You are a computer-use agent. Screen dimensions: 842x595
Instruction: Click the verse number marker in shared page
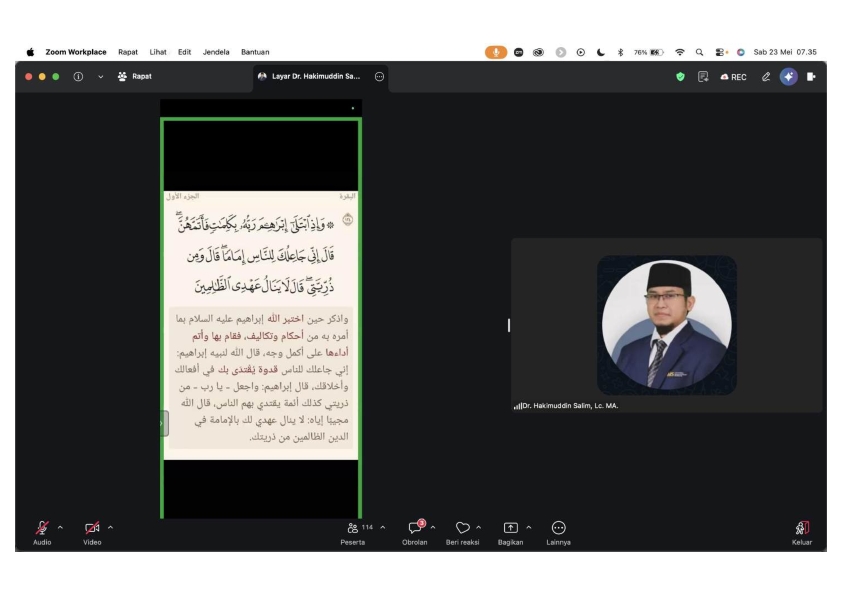[x=347, y=219]
